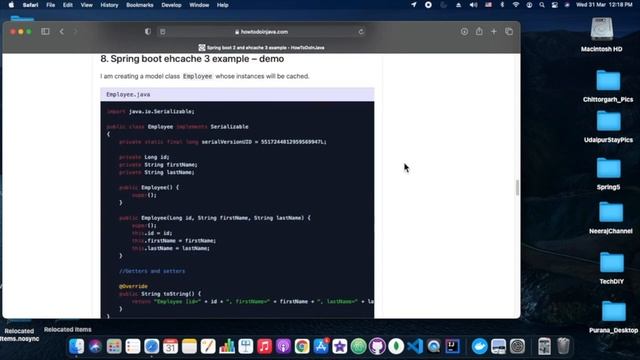
Task: Open iMovie from the Dock
Action: pyautogui.click(x=340, y=346)
